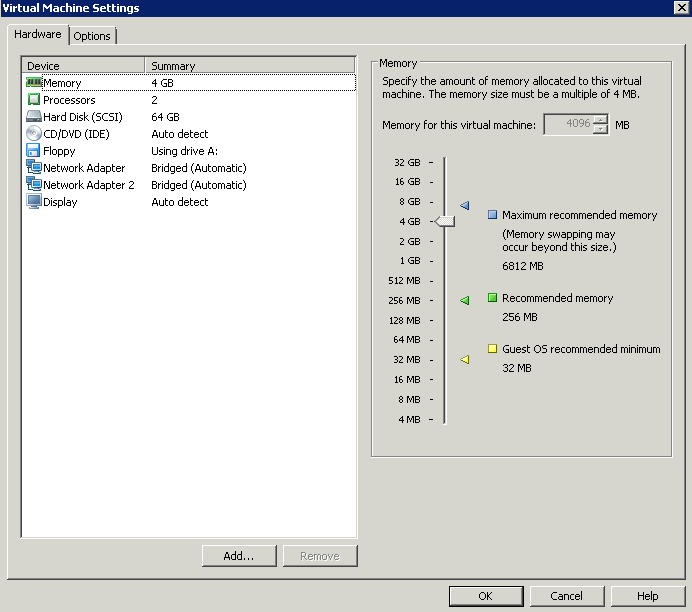This screenshot has width=692, height=612.
Task: Select the Hard Disk (SCSI) row text
Action: point(83,117)
